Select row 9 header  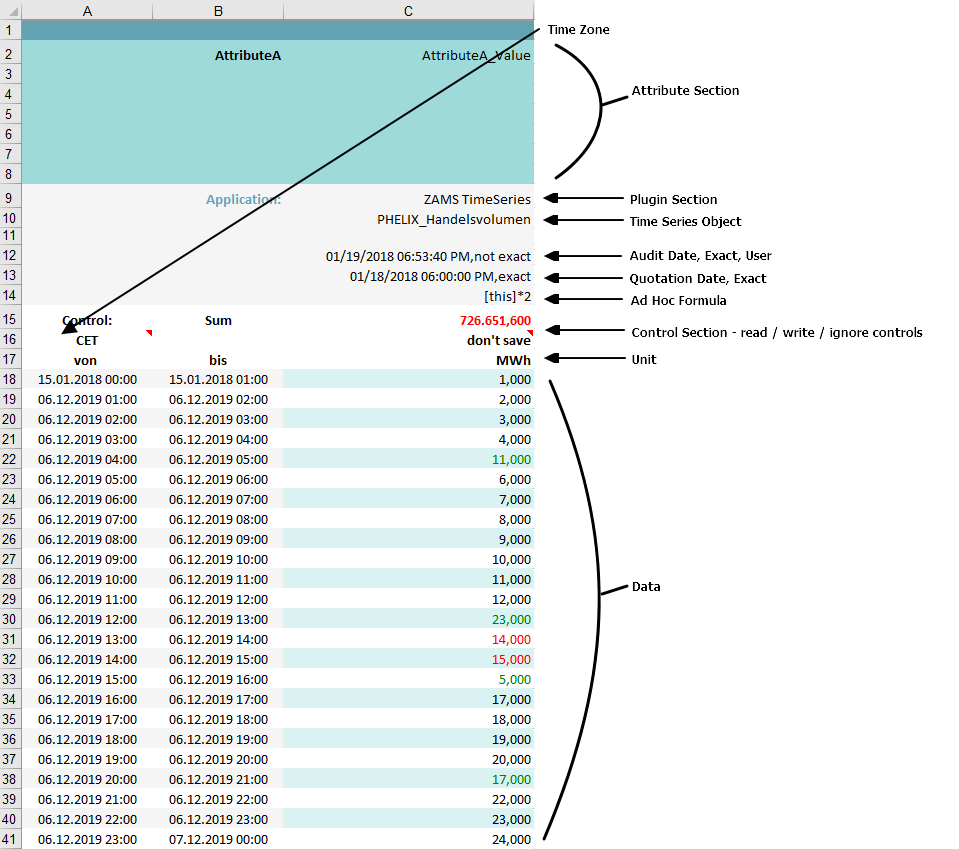10,199
